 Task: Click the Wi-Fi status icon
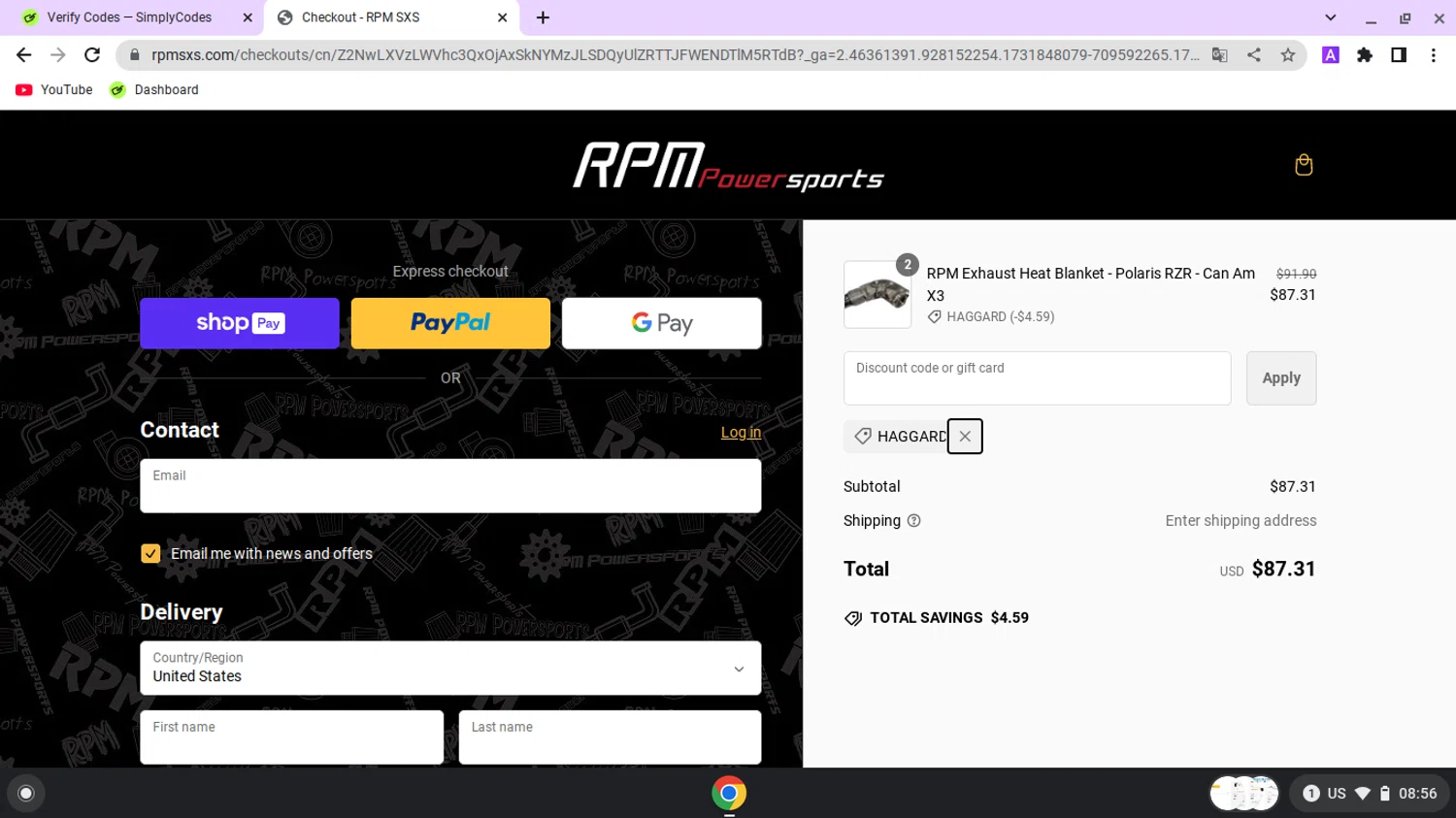[x=1363, y=794]
